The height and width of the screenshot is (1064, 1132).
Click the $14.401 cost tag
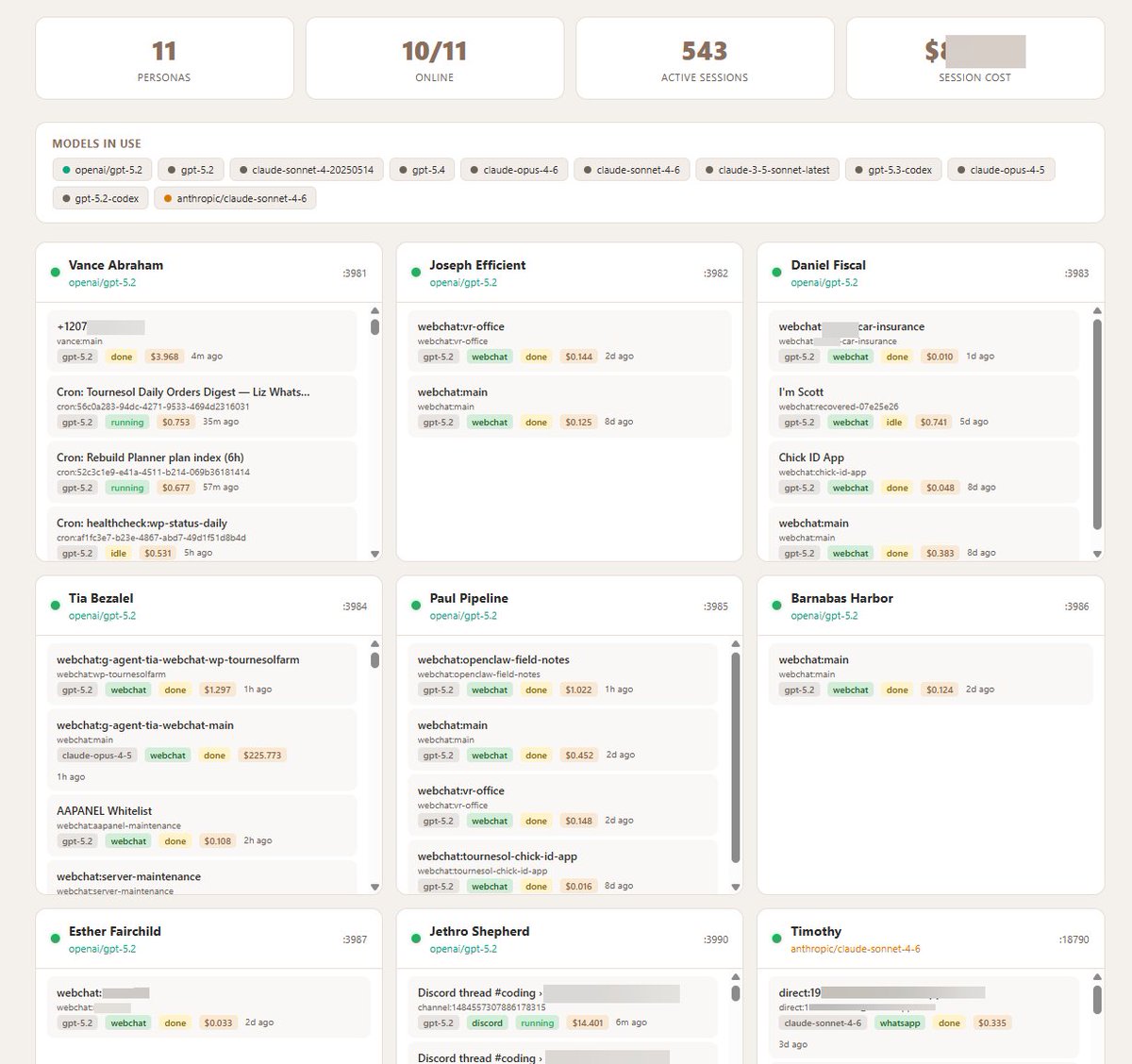[588, 1022]
